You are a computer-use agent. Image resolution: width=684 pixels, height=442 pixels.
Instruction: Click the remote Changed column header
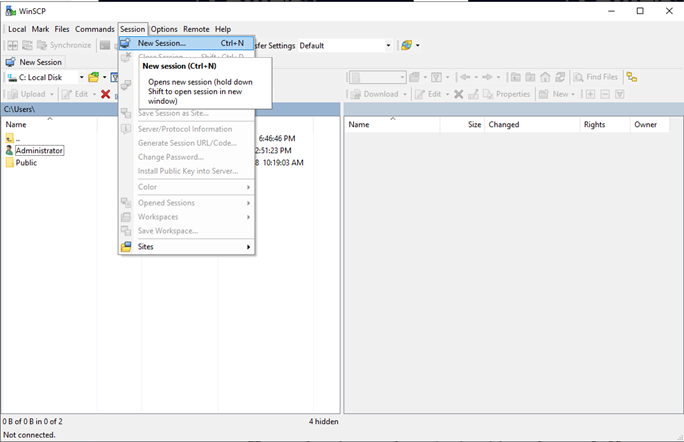[x=532, y=125]
